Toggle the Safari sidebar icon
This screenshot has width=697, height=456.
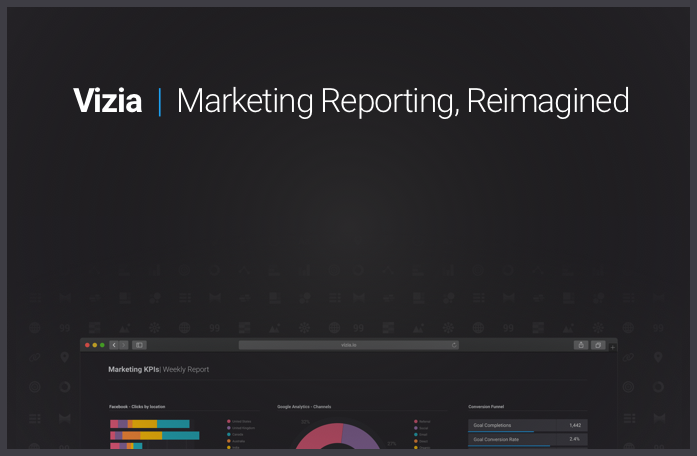[139, 345]
